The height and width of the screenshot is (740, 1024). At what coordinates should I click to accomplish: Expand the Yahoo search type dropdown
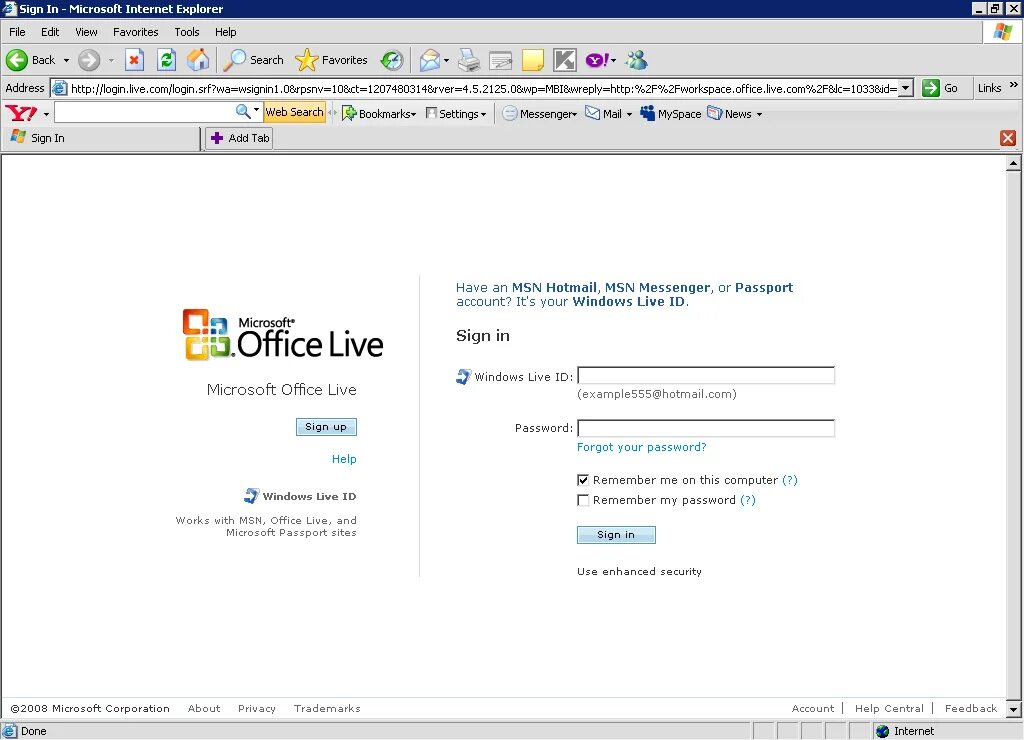point(256,110)
